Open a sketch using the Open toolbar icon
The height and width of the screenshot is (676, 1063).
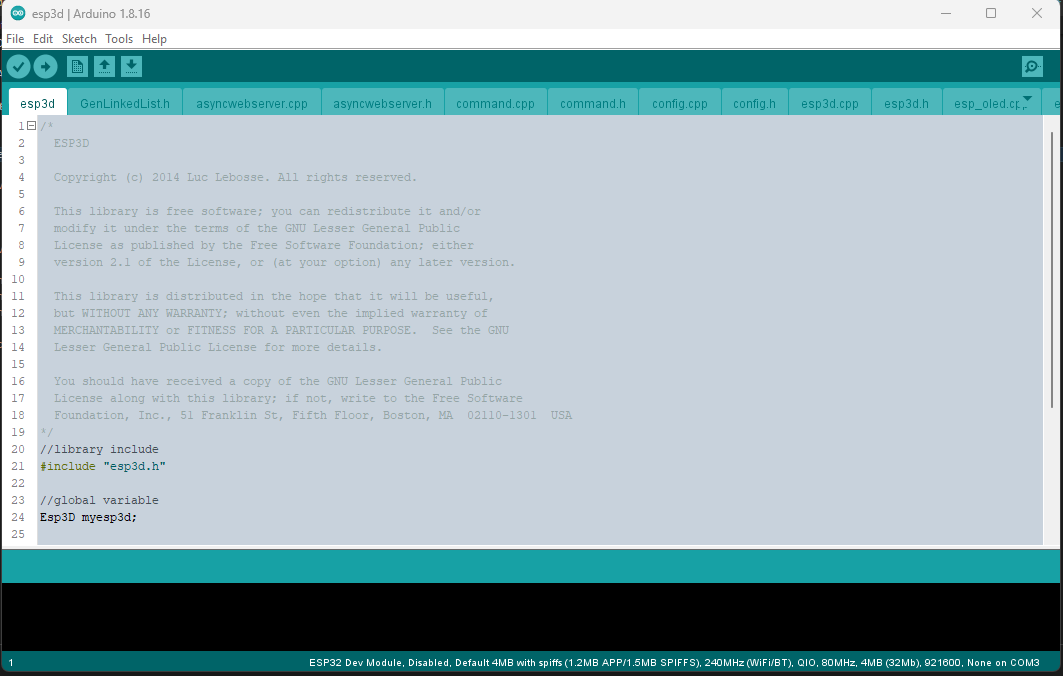pyautogui.click(x=105, y=66)
